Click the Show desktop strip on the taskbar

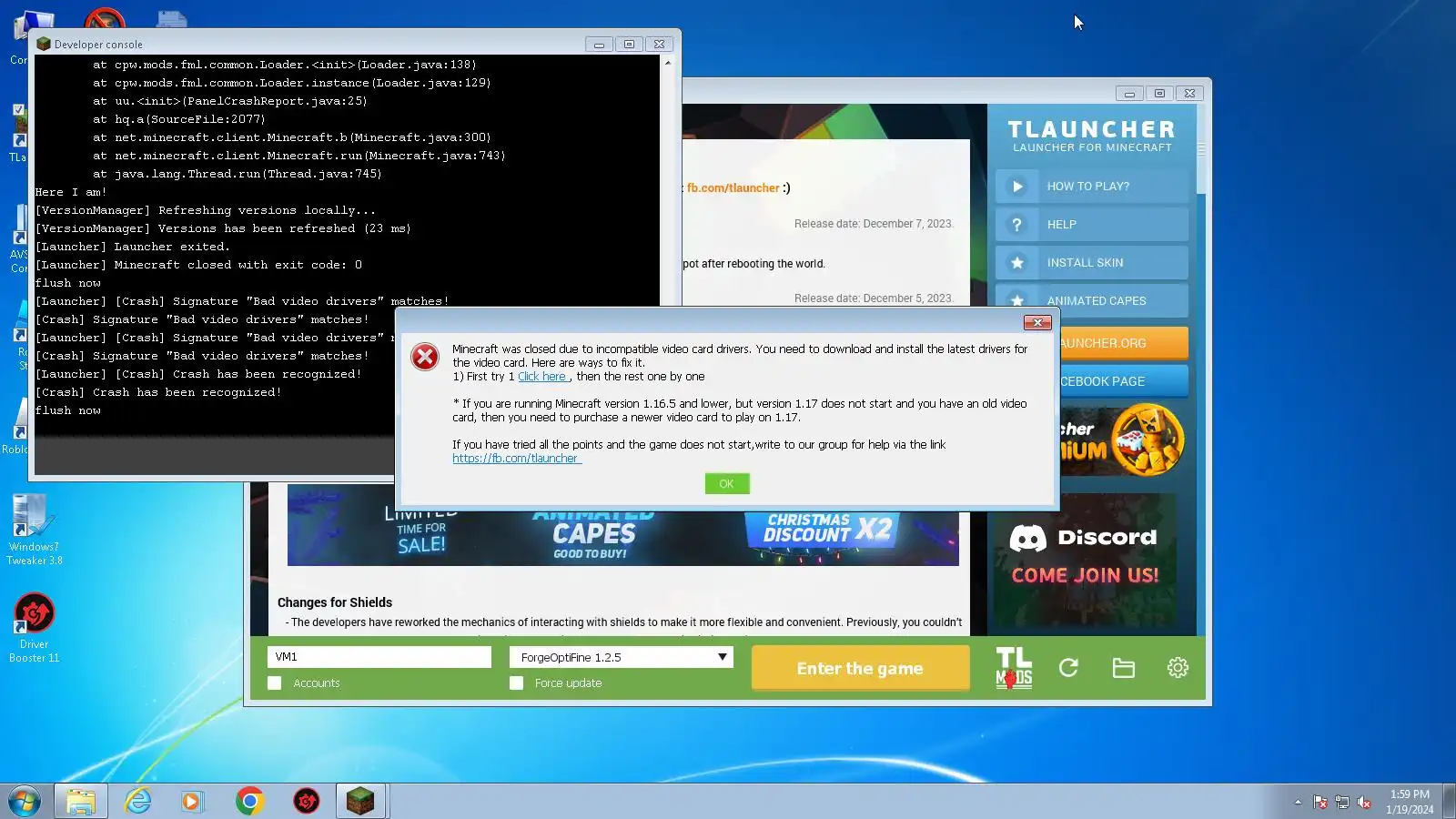tap(1450, 801)
